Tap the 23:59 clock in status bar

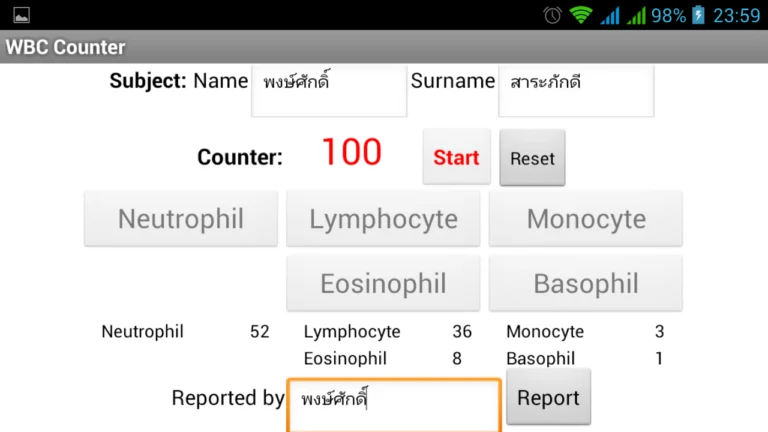pos(736,16)
